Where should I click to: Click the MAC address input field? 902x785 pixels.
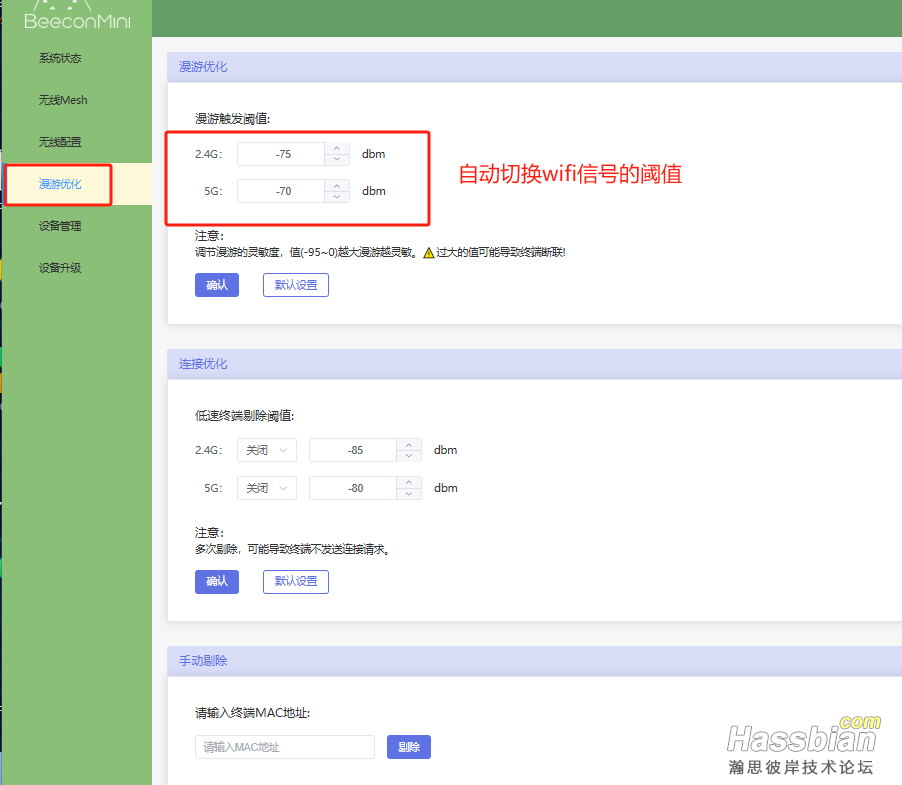285,747
